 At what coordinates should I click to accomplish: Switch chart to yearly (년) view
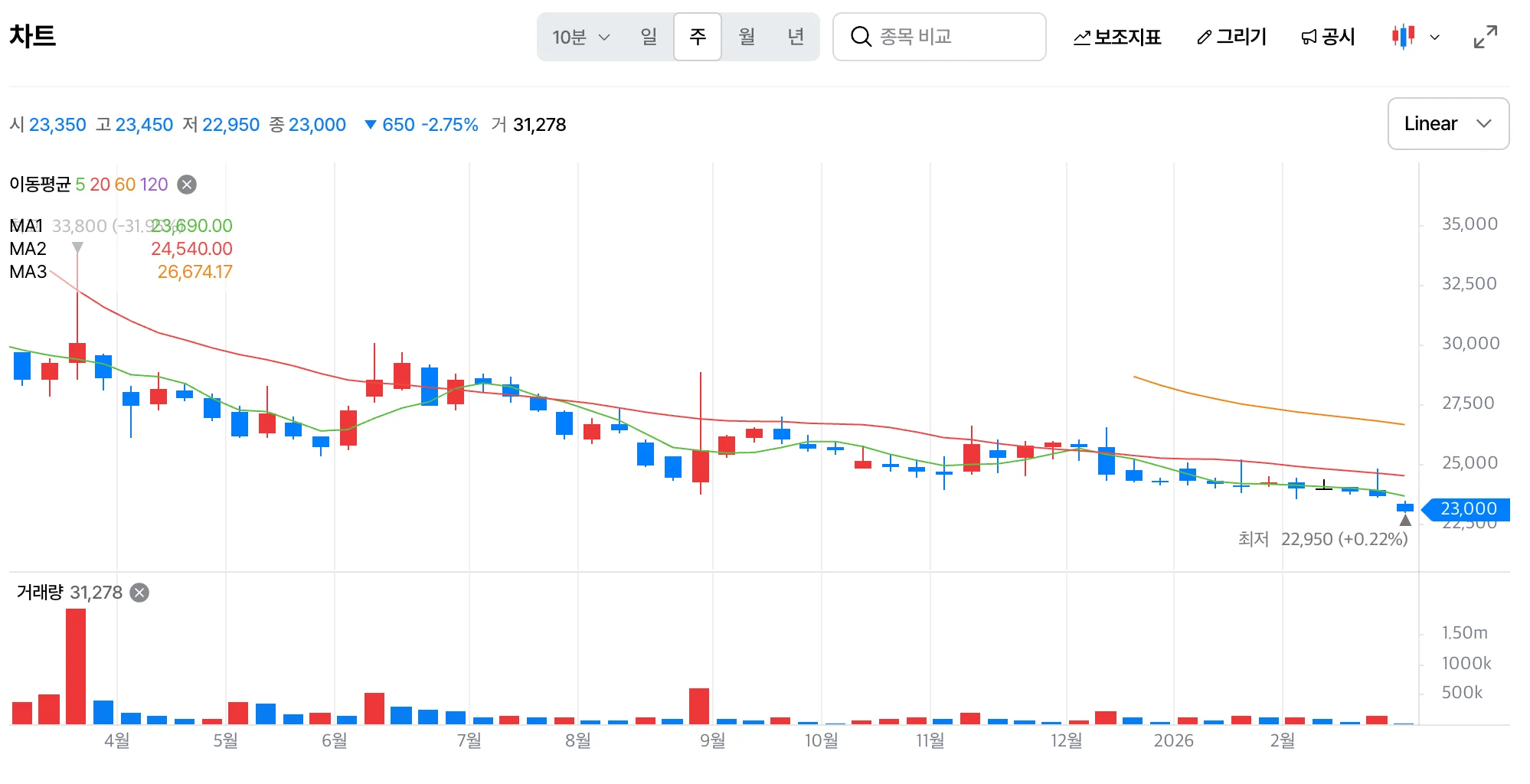click(796, 37)
